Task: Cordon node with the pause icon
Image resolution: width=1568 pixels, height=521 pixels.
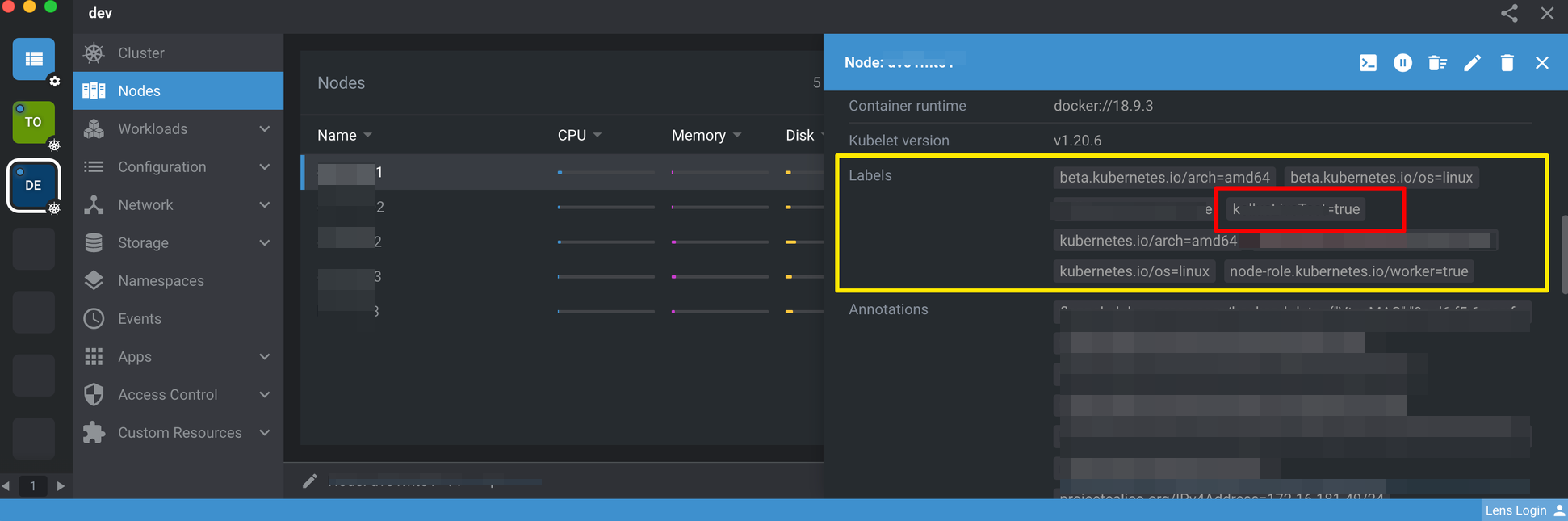Action: coord(1402,63)
